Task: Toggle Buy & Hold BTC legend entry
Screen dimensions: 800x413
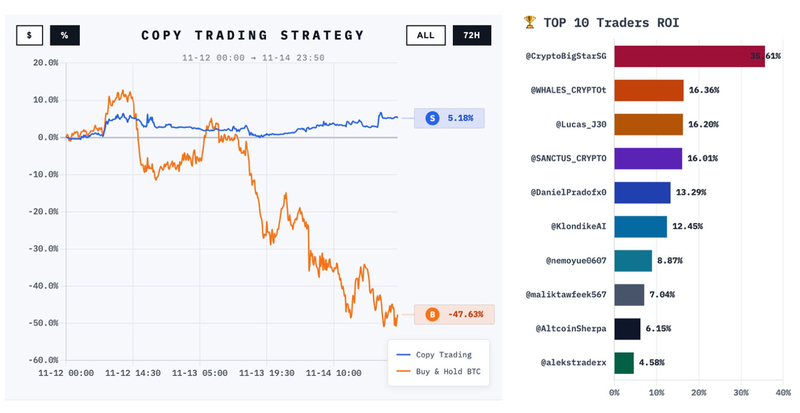Action: pyautogui.click(x=435, y=371)
